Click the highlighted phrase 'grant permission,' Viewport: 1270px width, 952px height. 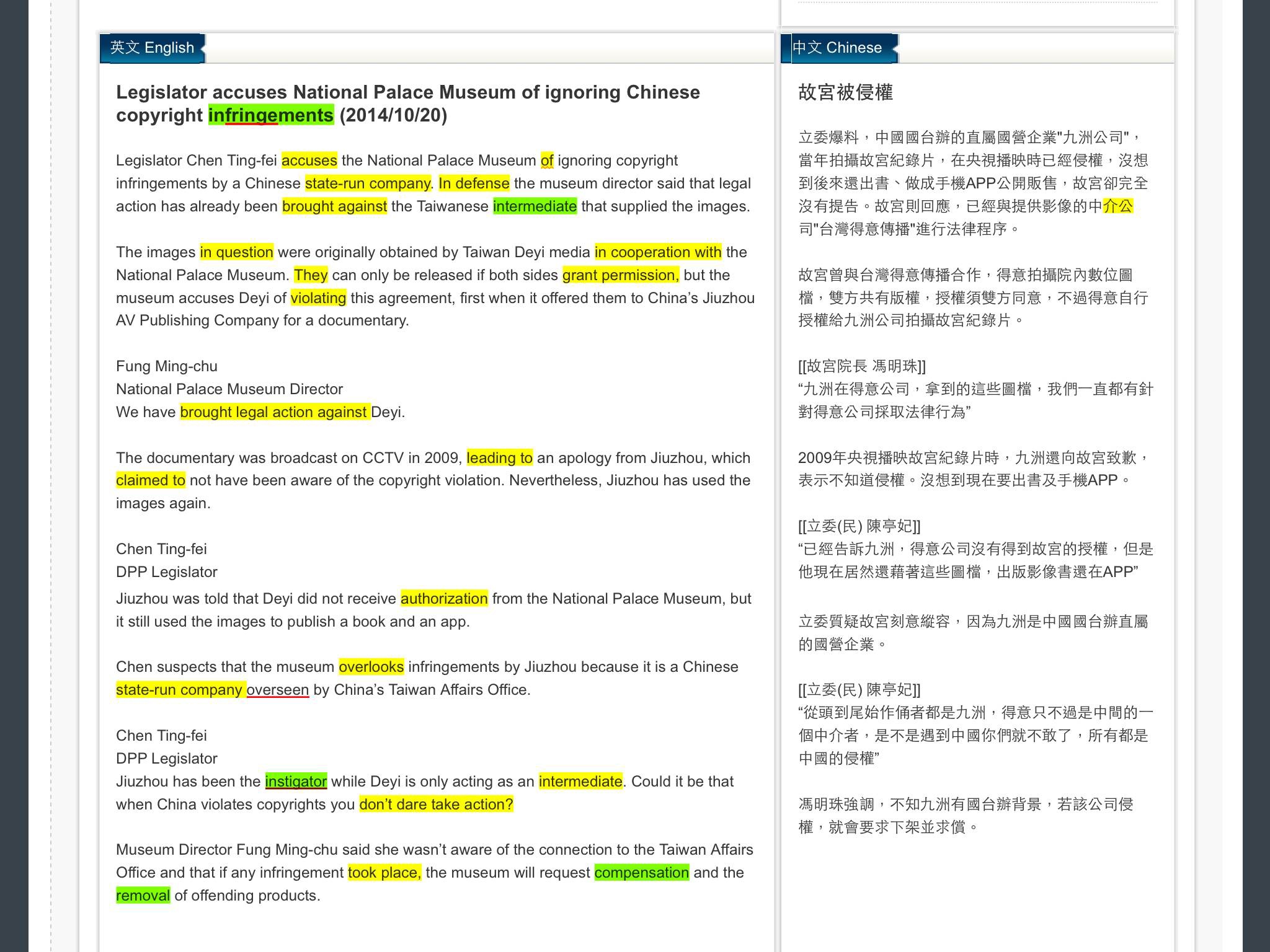[621, 275]
